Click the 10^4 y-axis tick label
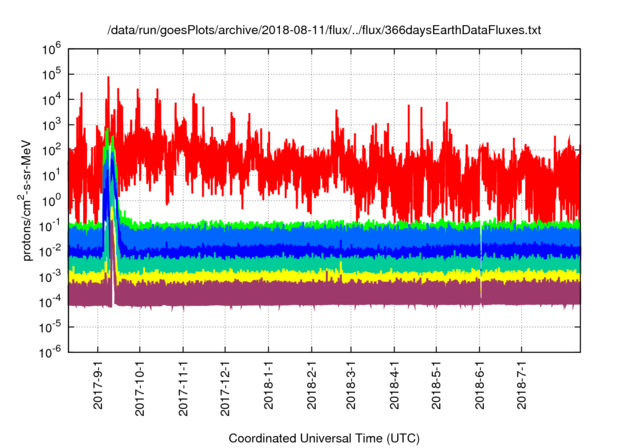 51,99
